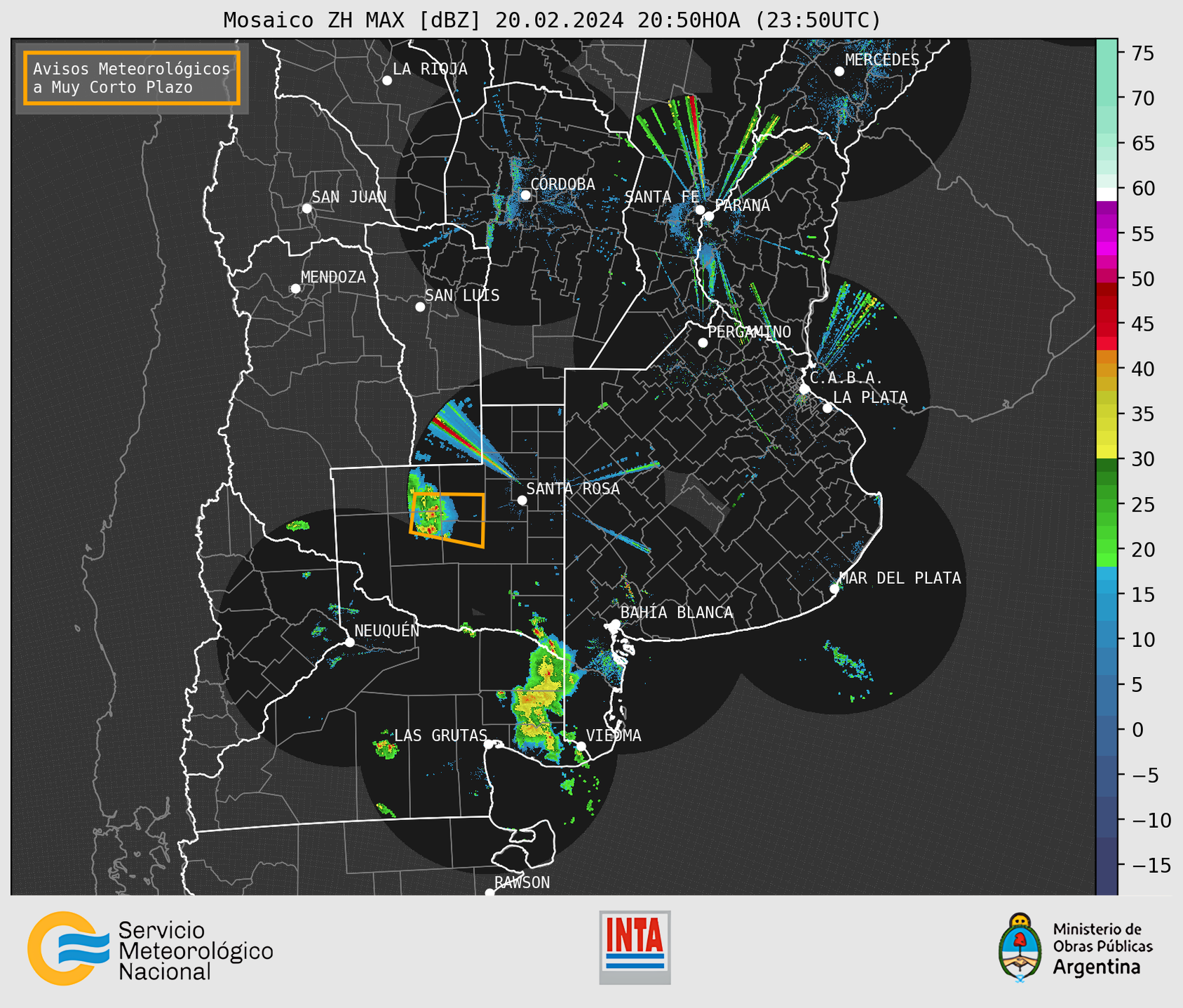Viewport: 1183px width, 1008px height.
Task: Click the Mercedes city marker dot
Action: tap(839, 71)
